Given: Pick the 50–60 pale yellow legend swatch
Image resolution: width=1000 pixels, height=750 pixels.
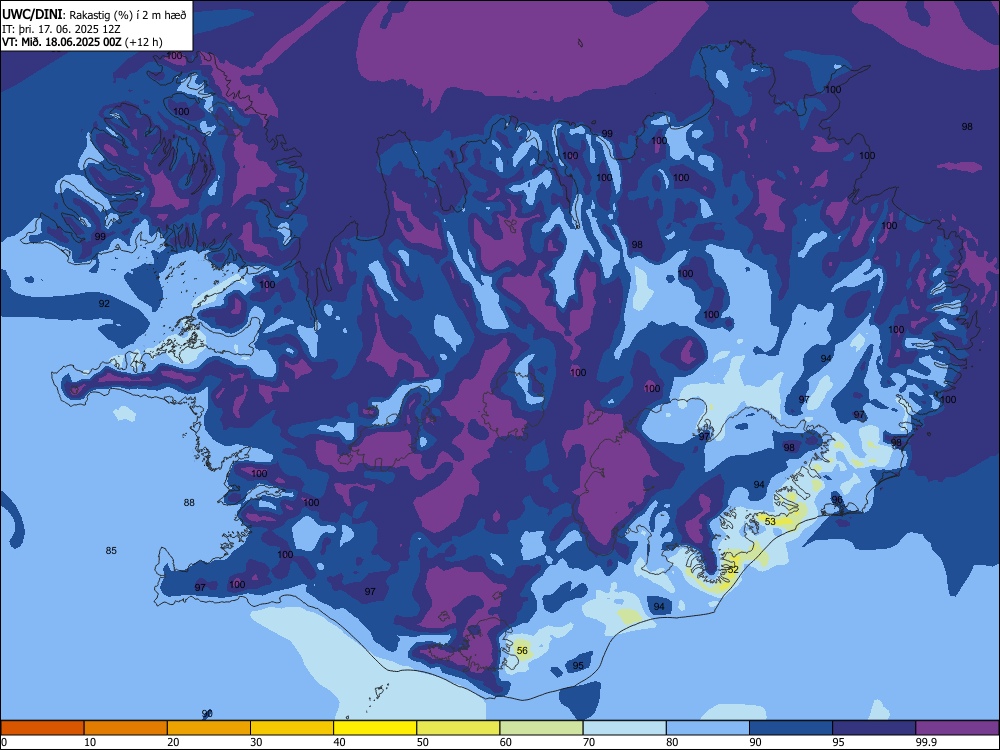Looking at the screenshot, I should click(458, 728).
